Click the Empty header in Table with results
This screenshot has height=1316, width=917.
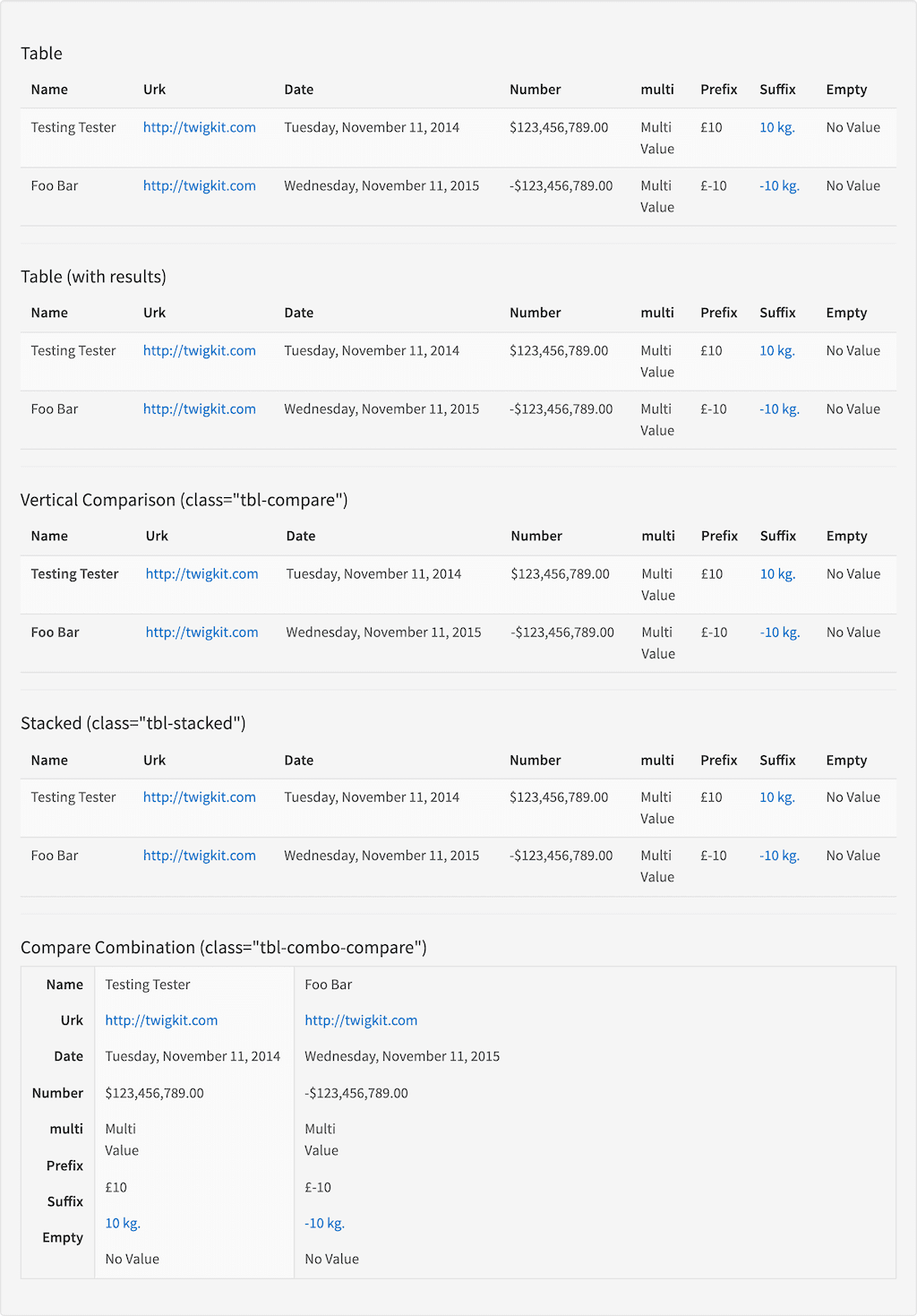pyautogui.click(x=846, y=313)
